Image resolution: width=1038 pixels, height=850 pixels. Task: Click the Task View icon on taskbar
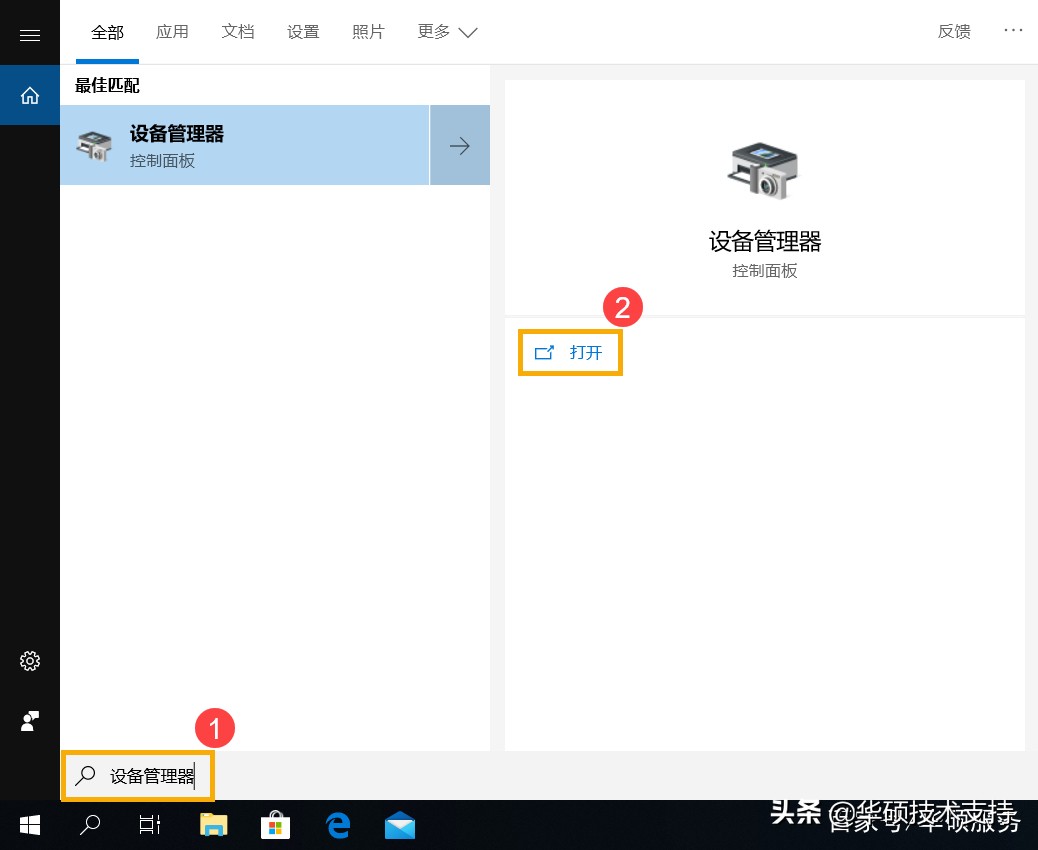(x=148, y=825)
